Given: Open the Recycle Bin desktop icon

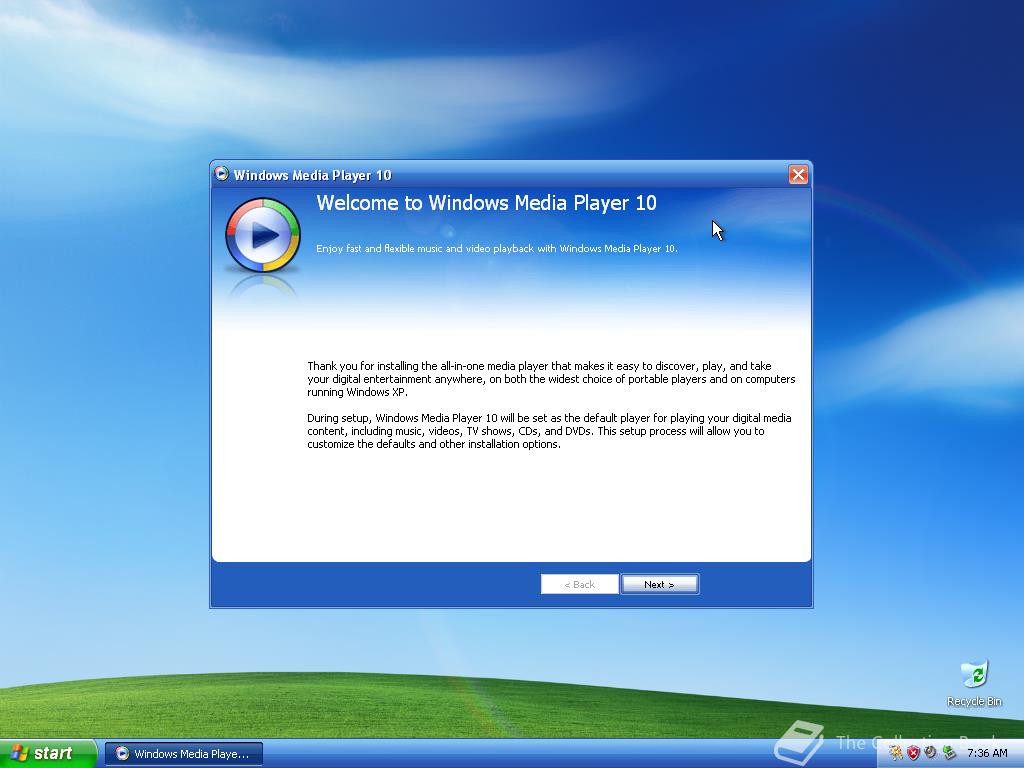Looking at the screenshot, I should point(974,683).
